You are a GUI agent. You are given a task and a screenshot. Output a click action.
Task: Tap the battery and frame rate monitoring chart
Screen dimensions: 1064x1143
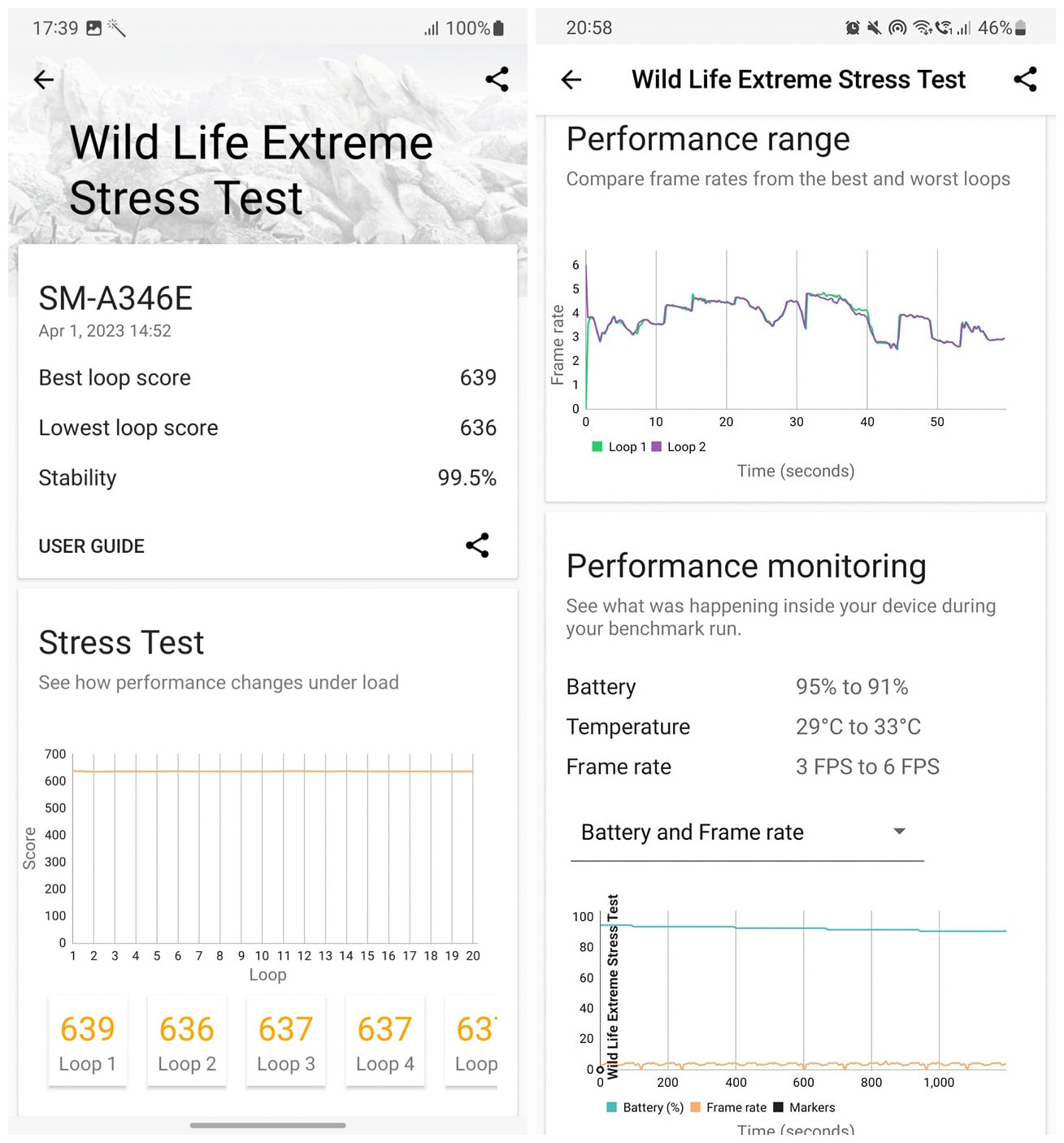coord(803,989)
